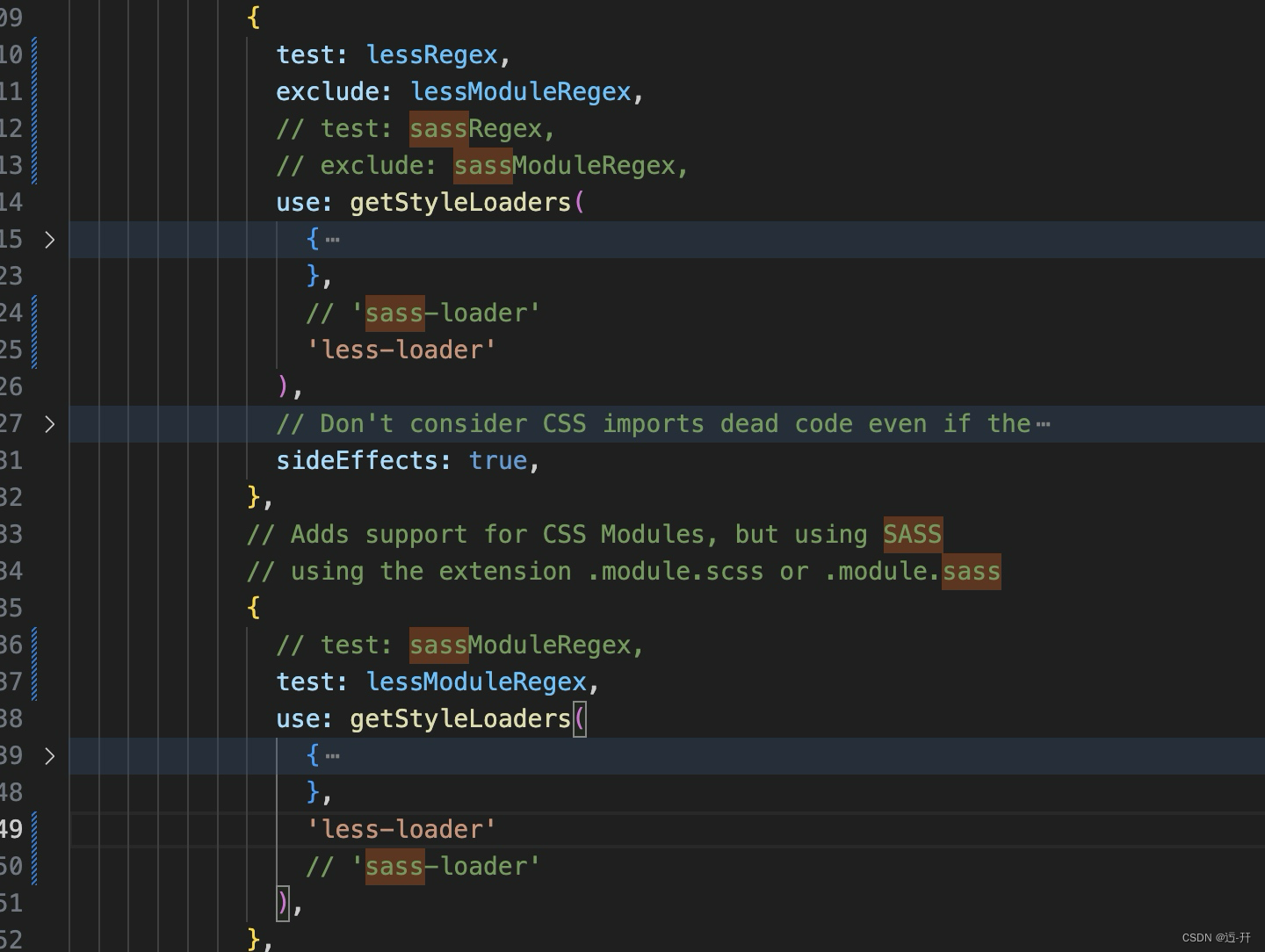
Task: Click "lessRegex" in the test line
Action: click(432, 54)
